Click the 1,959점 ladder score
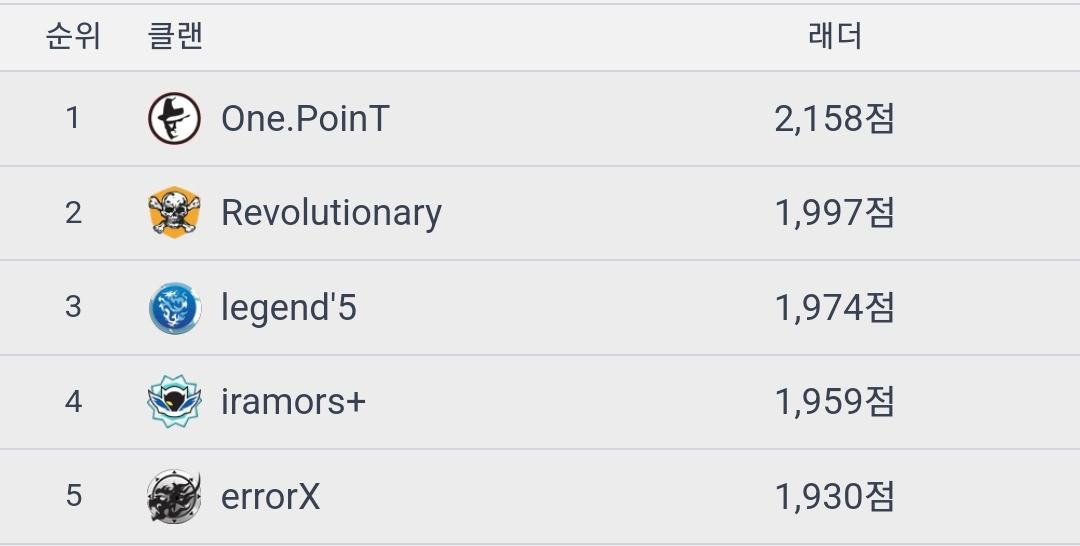 (834, 402)
